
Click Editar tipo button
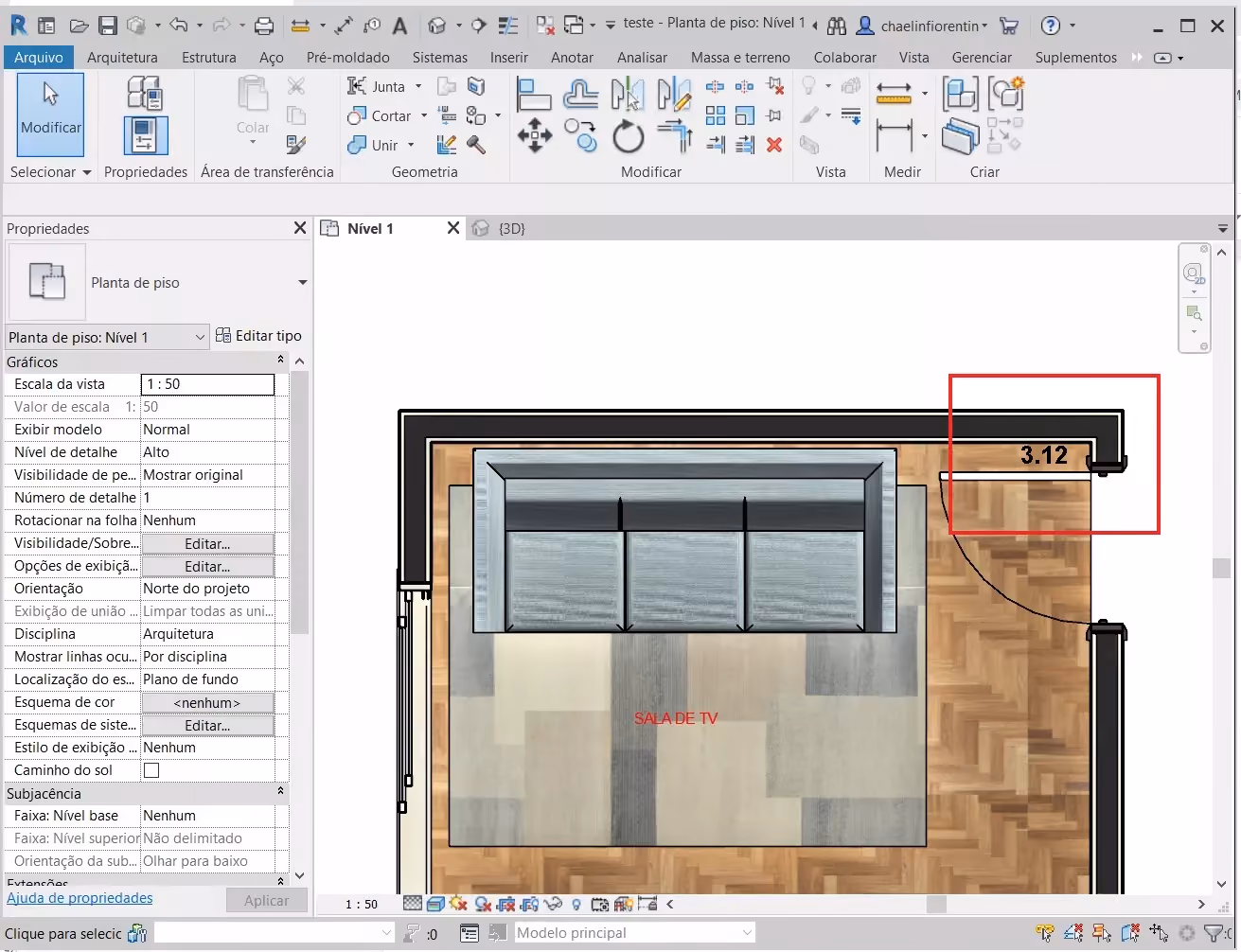tap(258, 336)
